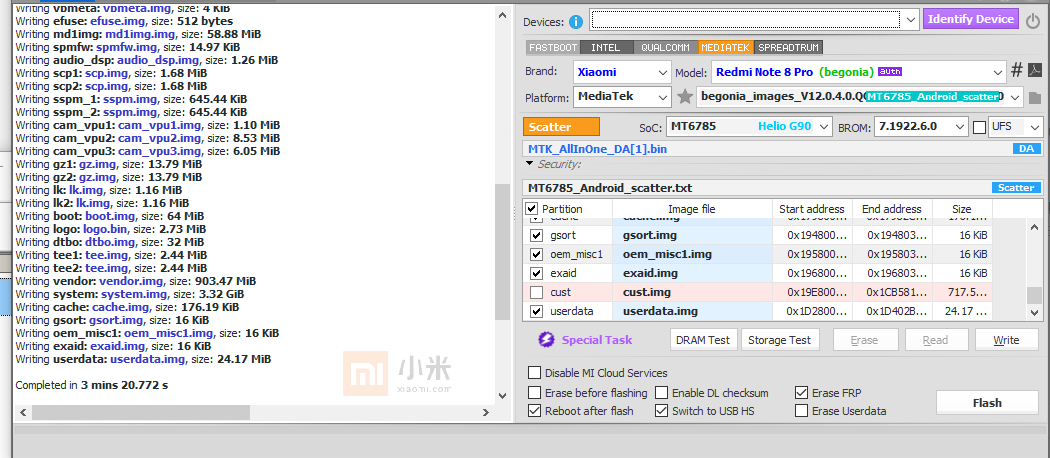Click the partition table vertical scrollbar thumb
The width and height of the screenshot is (1050, 458).
tap(1035, 295)
